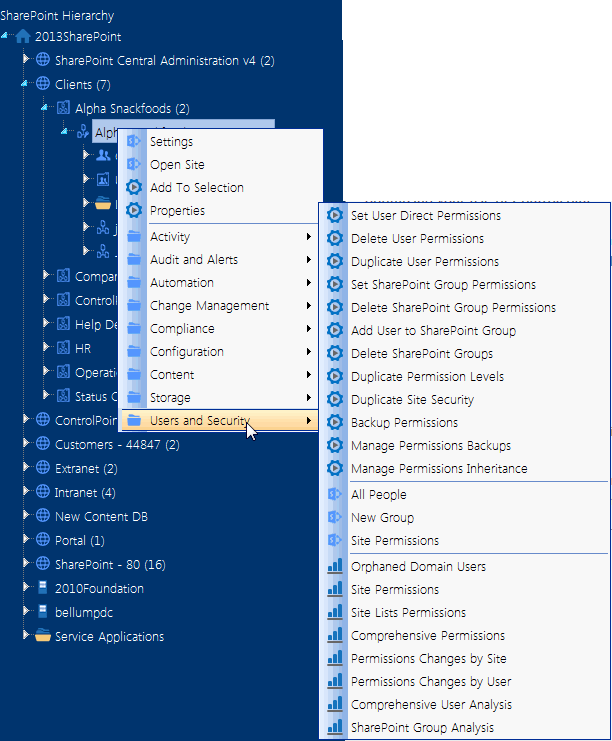Viewport: 612px width, 741px height.
Task: Select the New Content DB tree item
Action: pyautogui.click(x=102, y=517)
